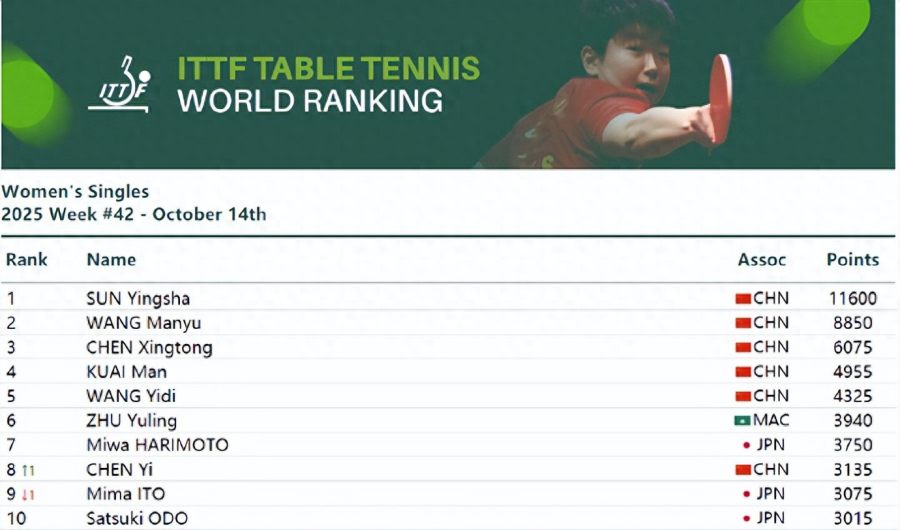The width and height of the screenshot is (900, 530).
Task: Sort by the Rank column header
Action: click(27, 260)
